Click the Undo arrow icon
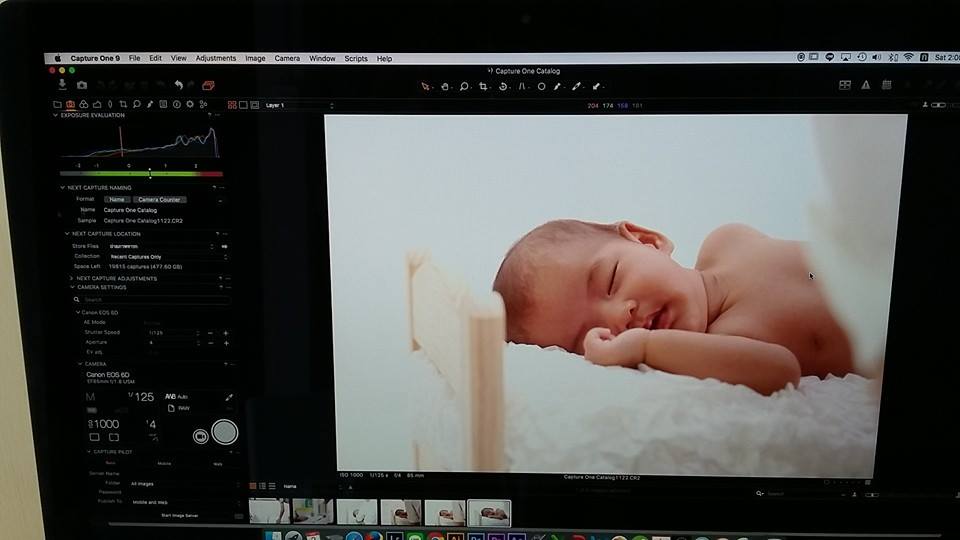 tap(178, 85)
